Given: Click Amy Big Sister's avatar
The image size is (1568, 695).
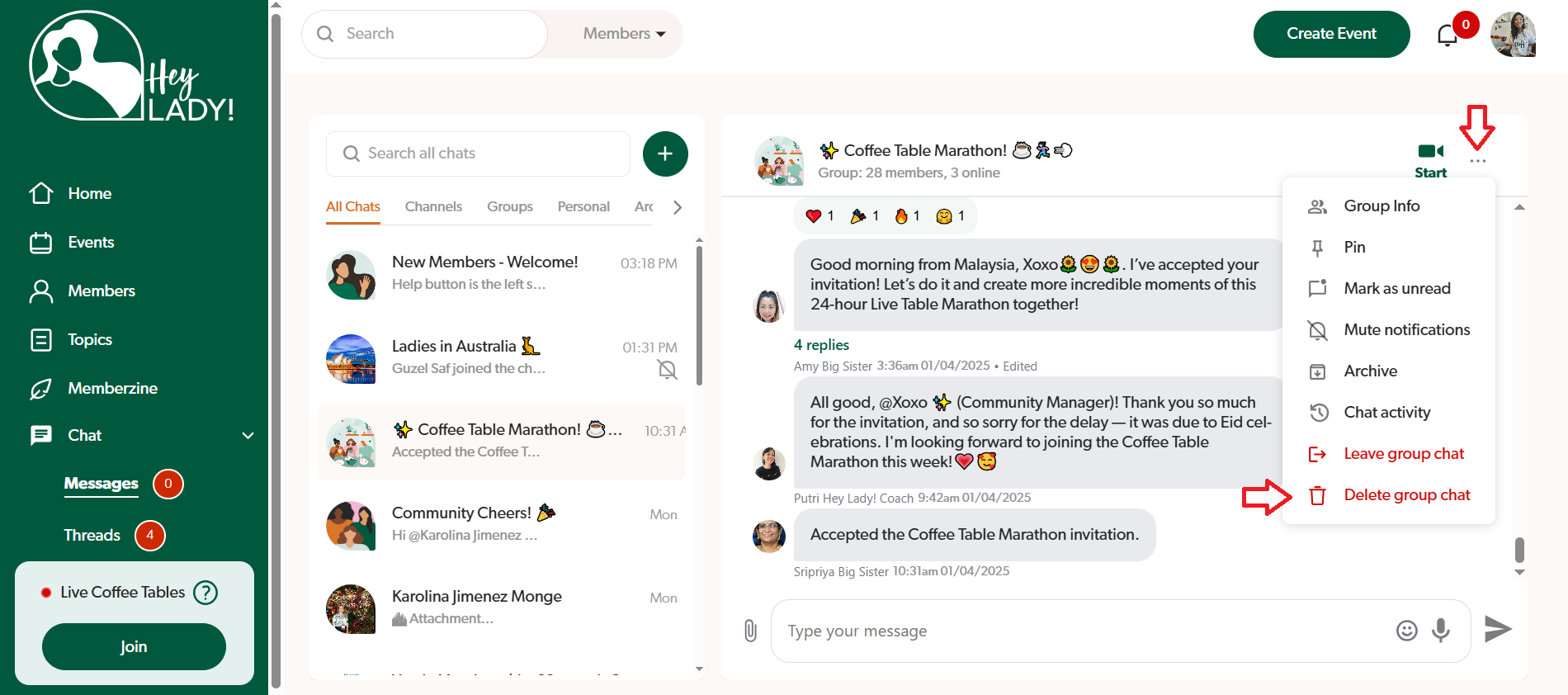Looking at the screenshot, I should point(769,306).
